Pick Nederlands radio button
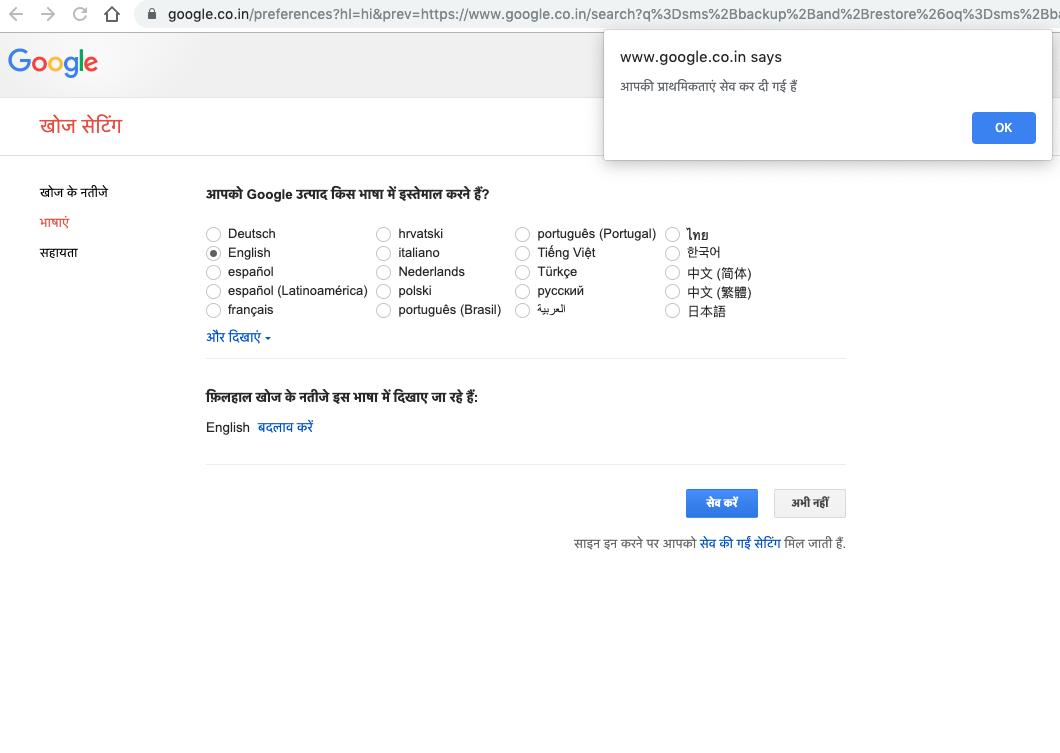 coord(383,272)
